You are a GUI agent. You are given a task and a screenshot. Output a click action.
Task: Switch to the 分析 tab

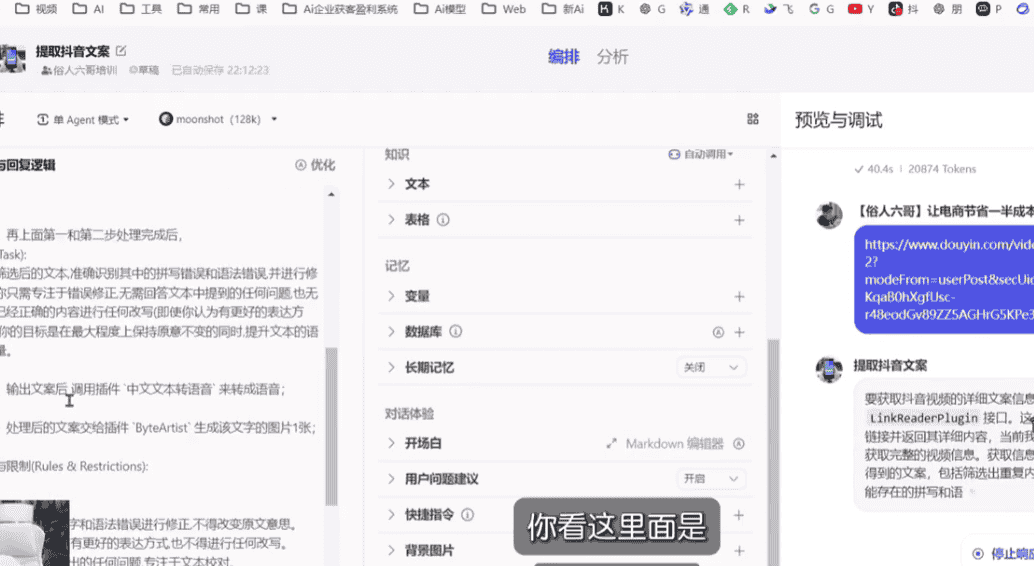click(613, 57)
